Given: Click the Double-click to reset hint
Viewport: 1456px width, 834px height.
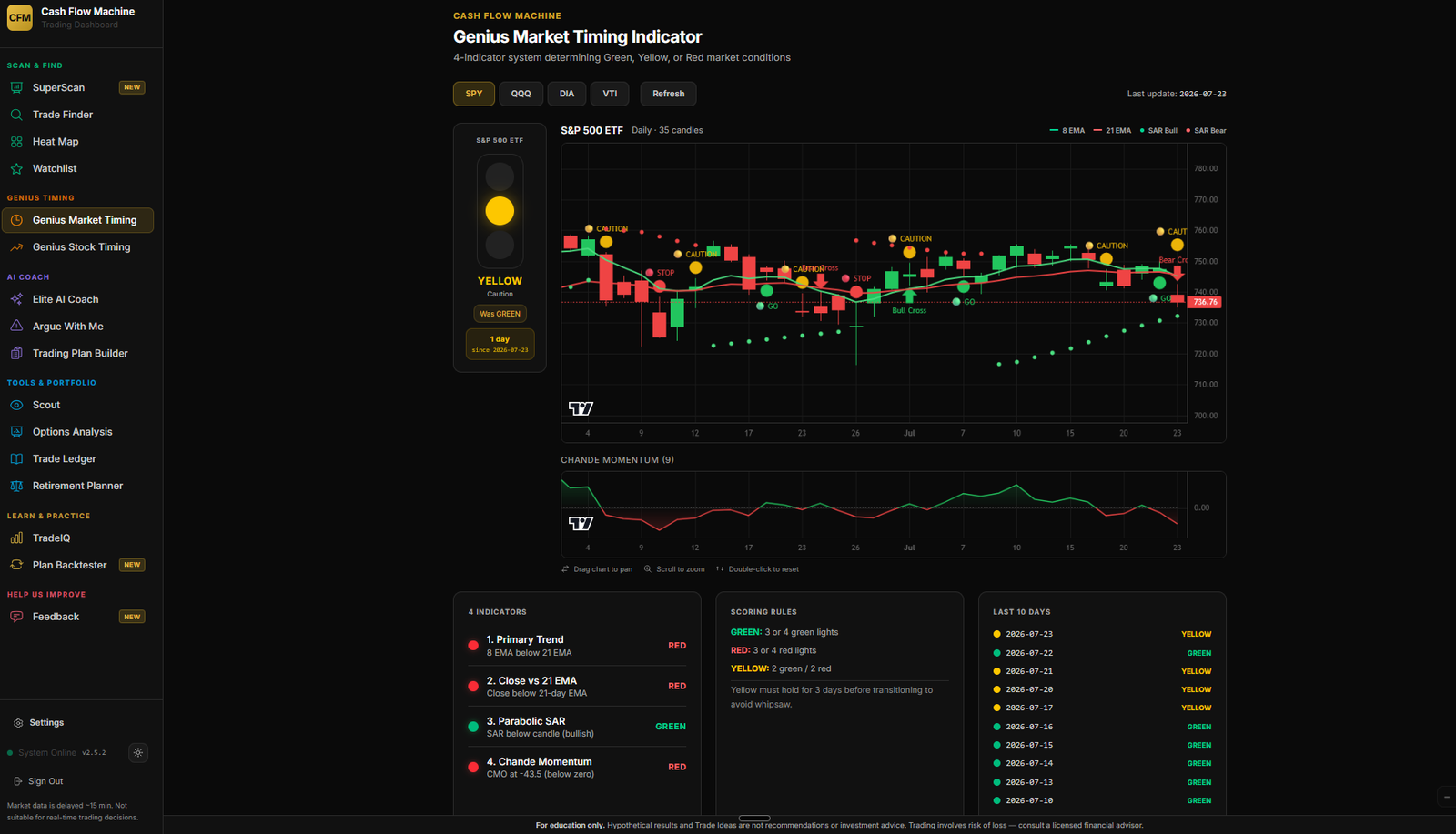Looking at the screenshot, I should pyautogui.click(x=757, y=569).
